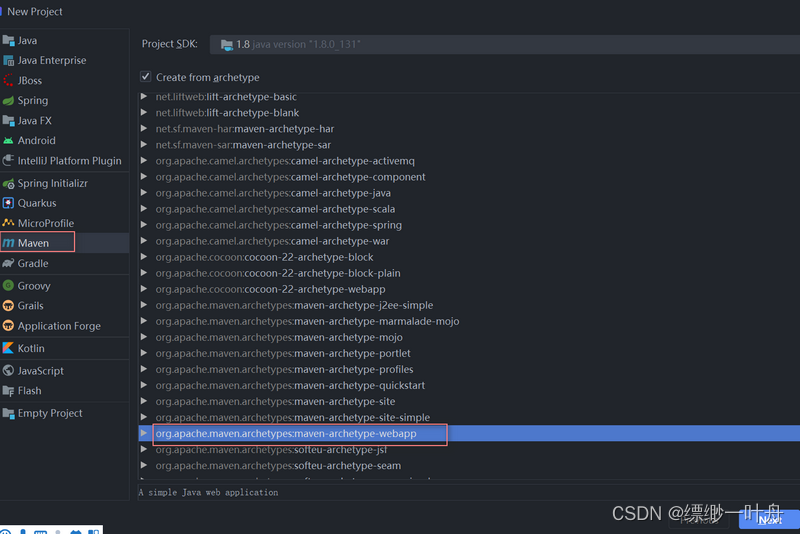Pick the Spring leaf icon

[x=8, y=100]
